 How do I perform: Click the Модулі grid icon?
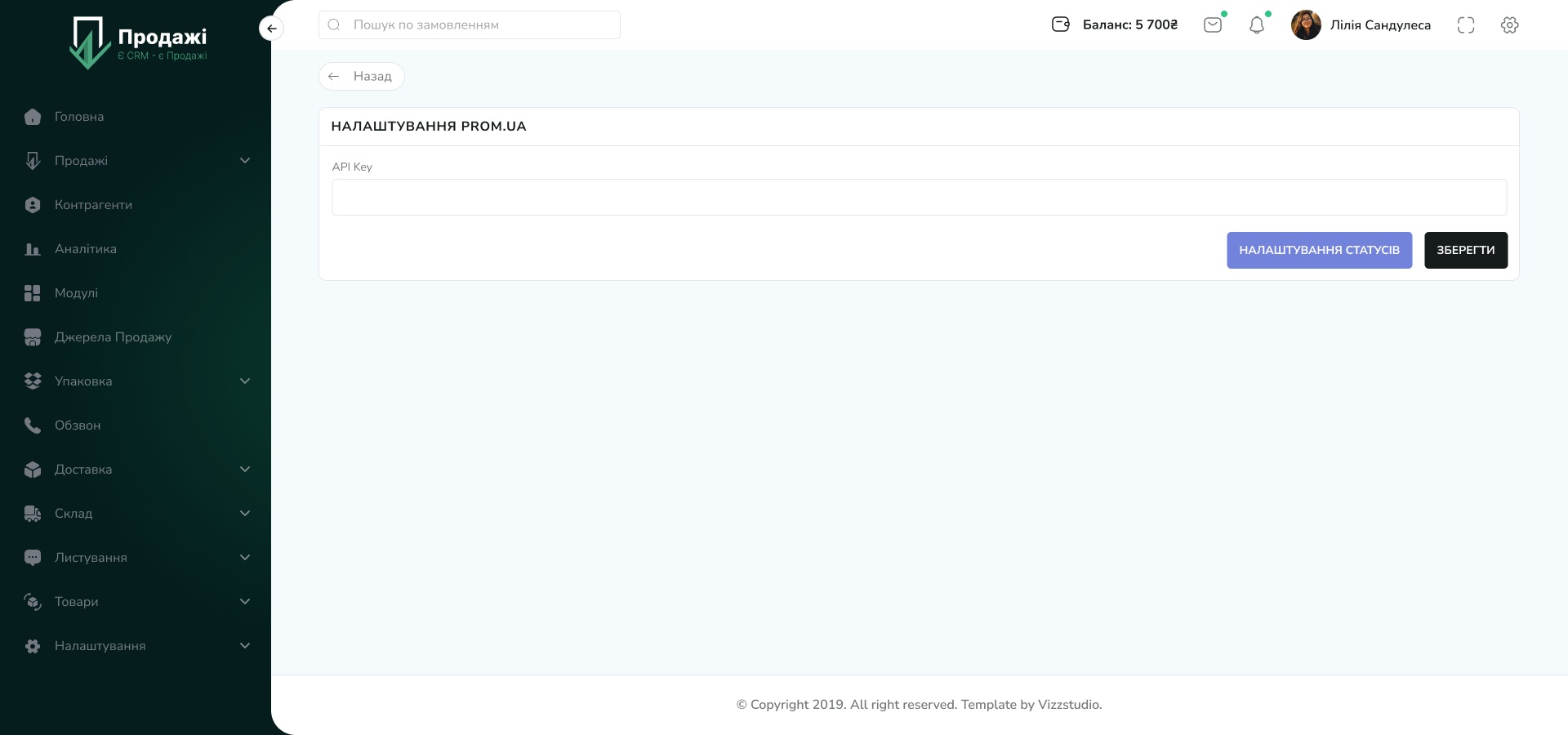33,293
